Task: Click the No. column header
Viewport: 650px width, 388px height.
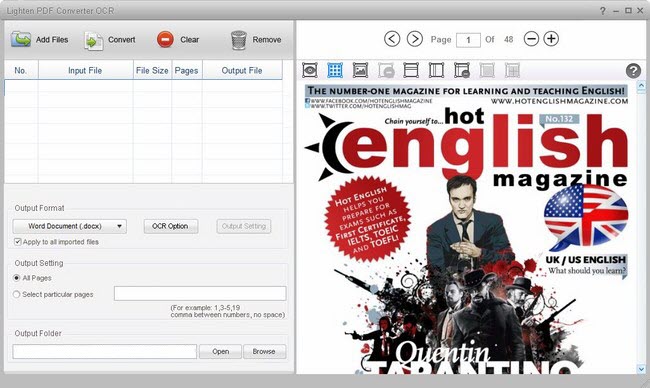Action: (21, 70)
